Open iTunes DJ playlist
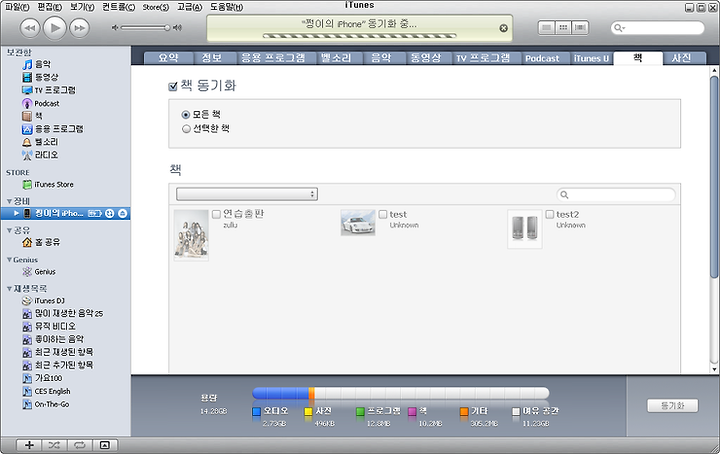Screen dimensions: 720x454 click(x=44, y=301)
